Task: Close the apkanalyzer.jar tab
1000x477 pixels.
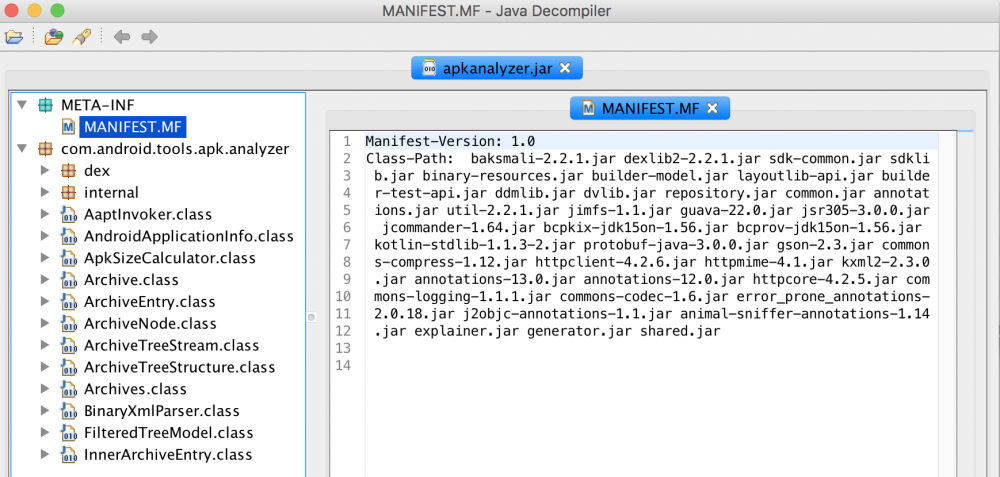Action: point(564,68)
